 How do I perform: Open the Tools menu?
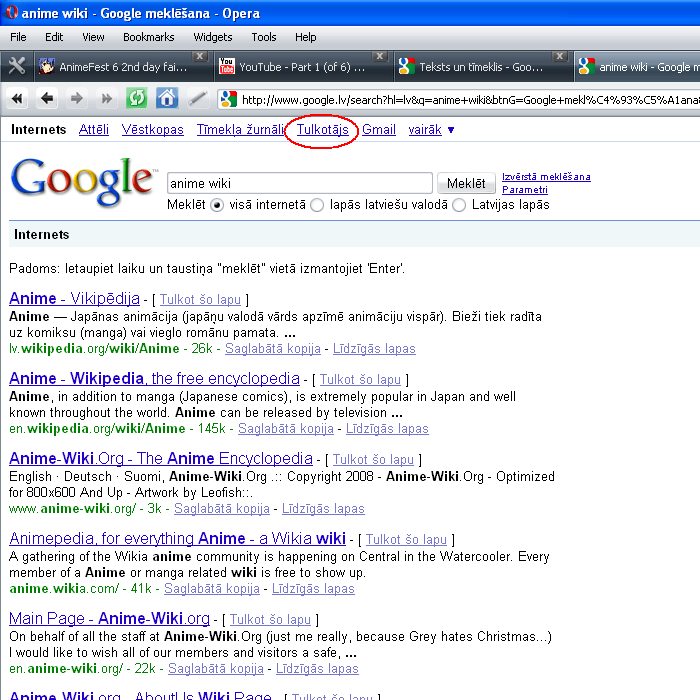[x=264, y=37]
